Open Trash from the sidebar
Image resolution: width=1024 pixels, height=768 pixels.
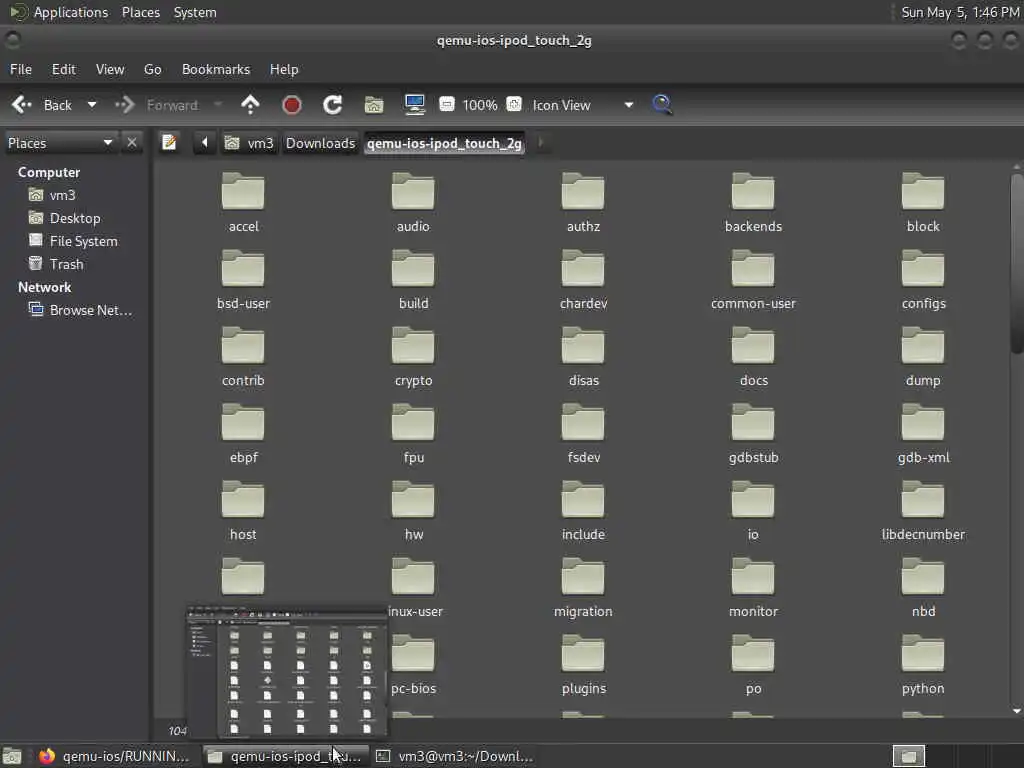tap(56, 264)
